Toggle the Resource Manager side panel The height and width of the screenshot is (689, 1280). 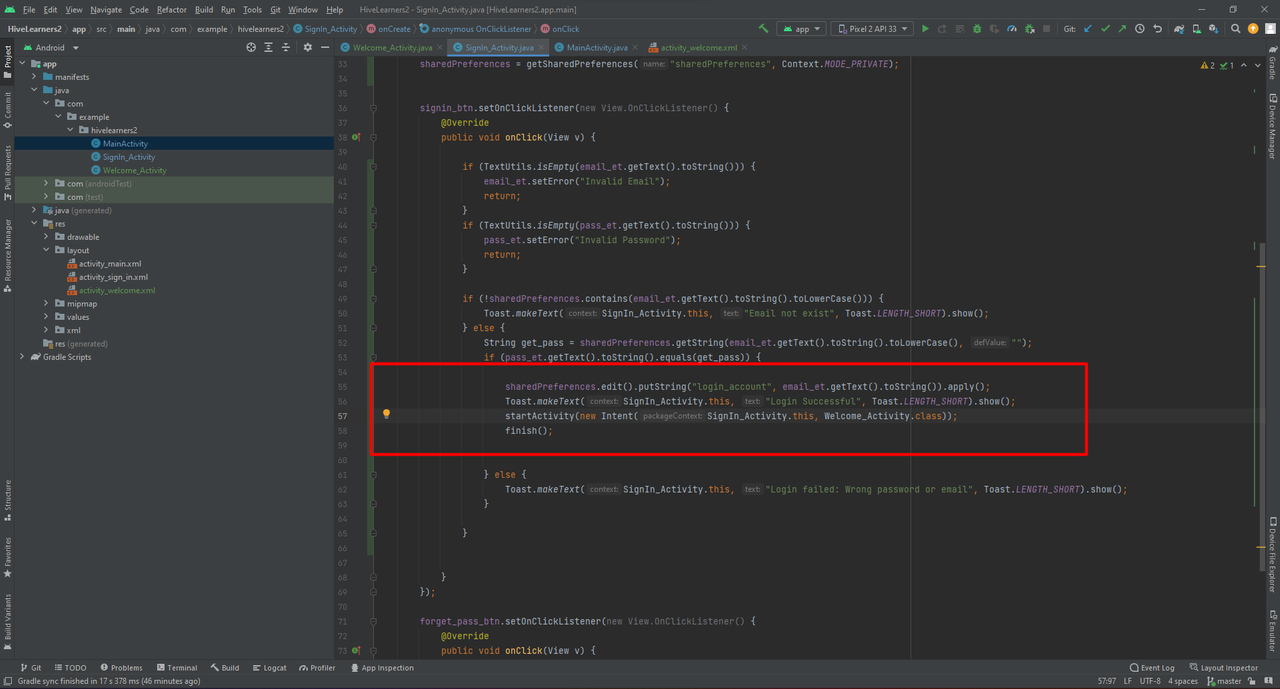click(x=7, y=256)
